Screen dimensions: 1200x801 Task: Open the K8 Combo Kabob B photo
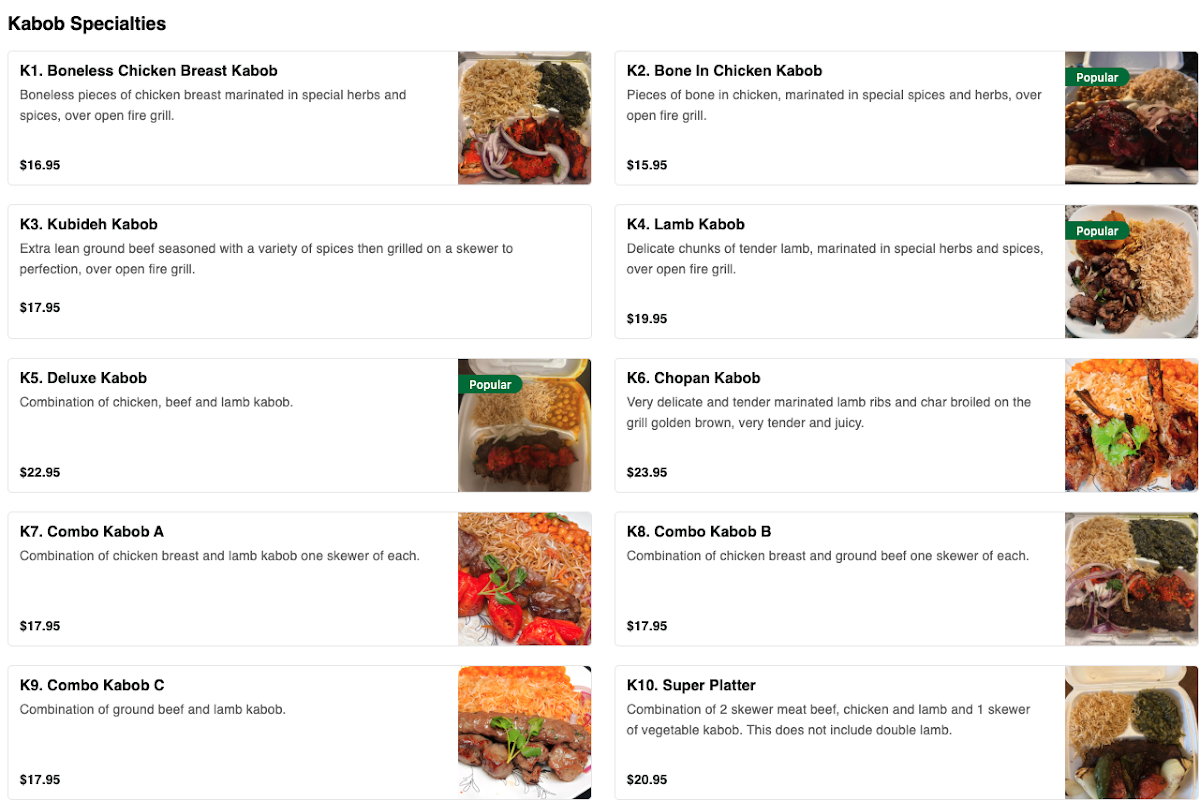coord(1131,579)
